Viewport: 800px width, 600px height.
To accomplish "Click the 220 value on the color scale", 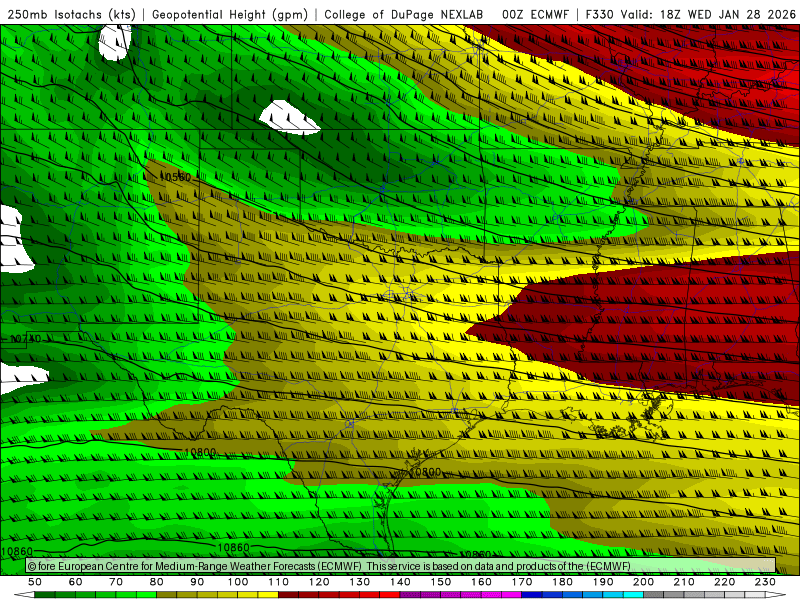I will tap(724, 582).
